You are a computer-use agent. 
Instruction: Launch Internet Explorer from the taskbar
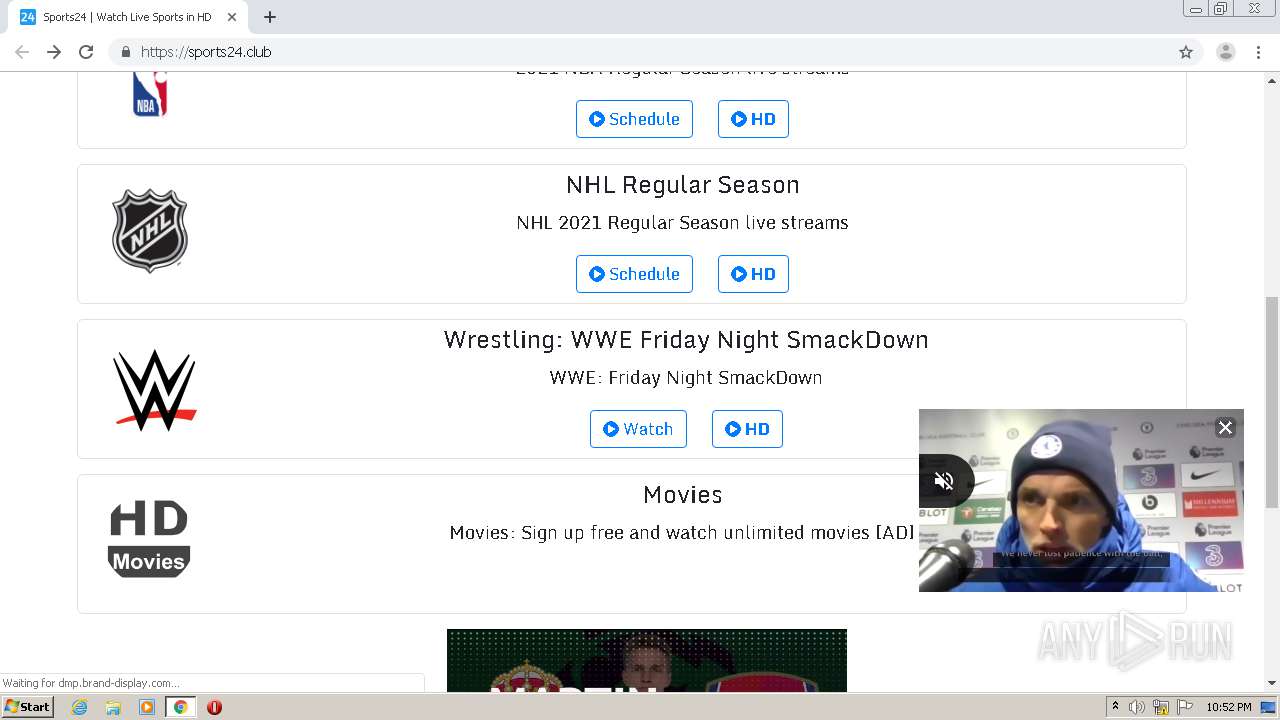coord(80,707)
